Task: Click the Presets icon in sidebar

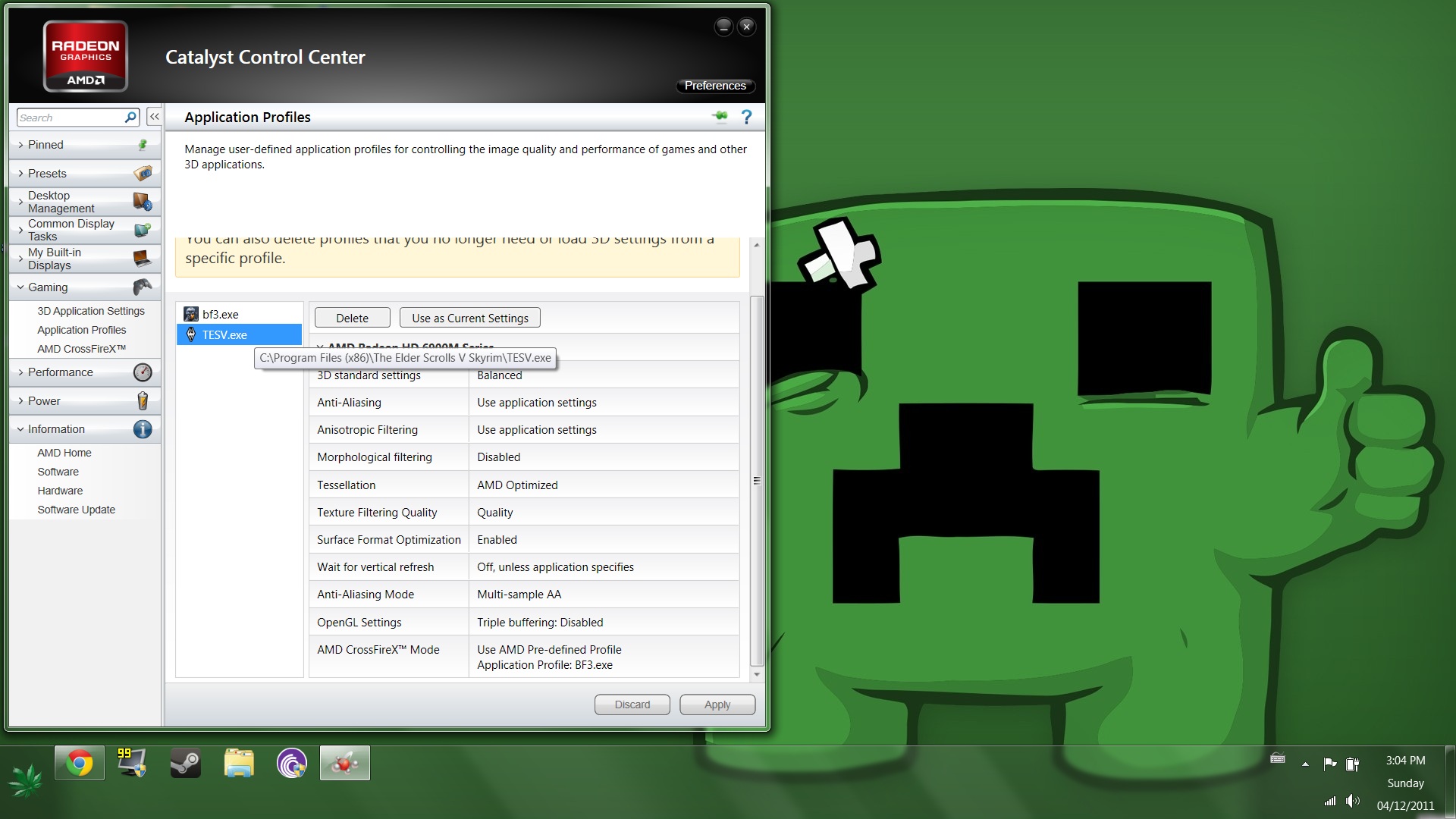Action: [143, 173]
